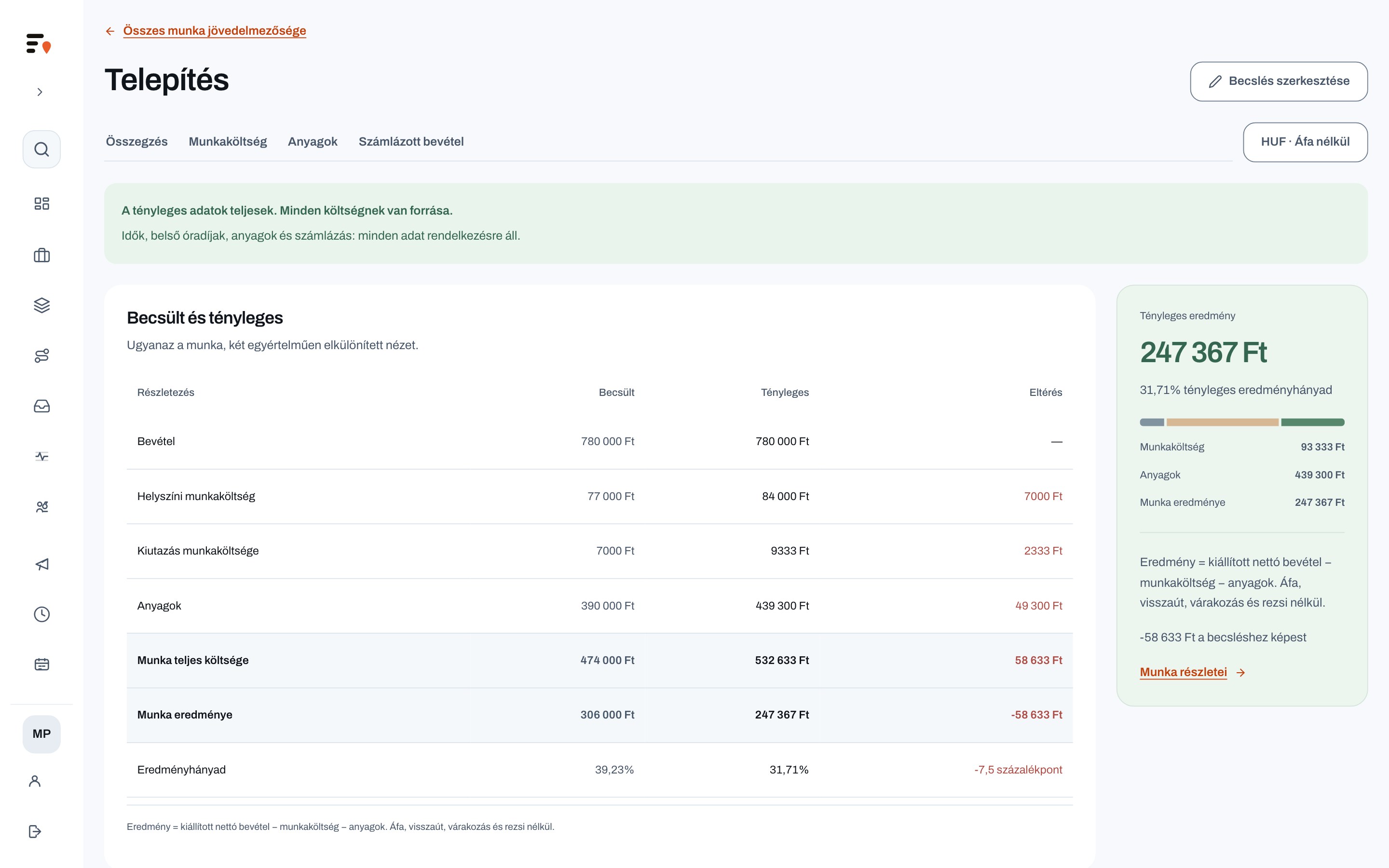The height and width of the screenshot is (868, 1389).
Task: Open the stacked layers icon
Action: 41,305
